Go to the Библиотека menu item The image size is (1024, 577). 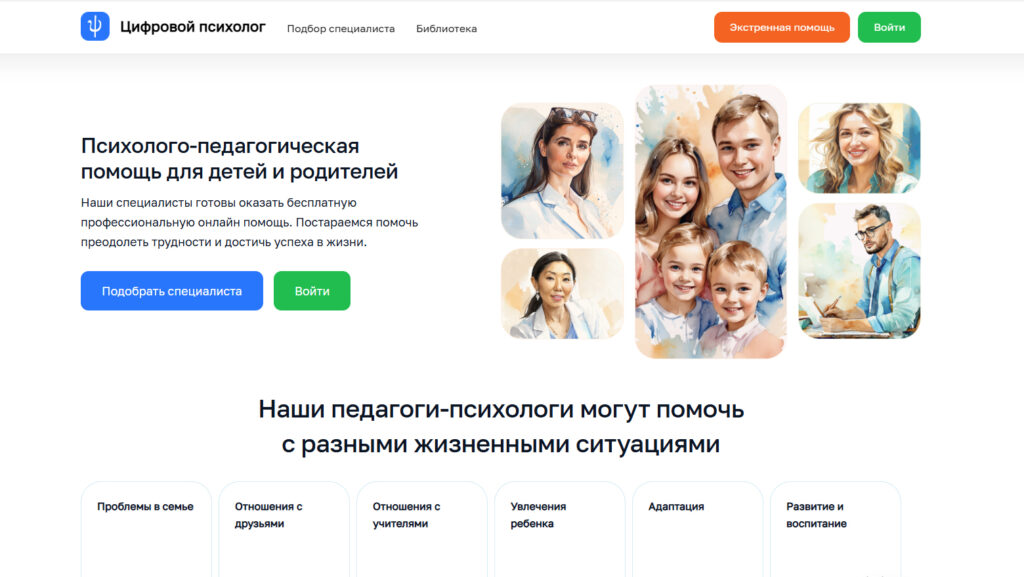tap(447, 29)
